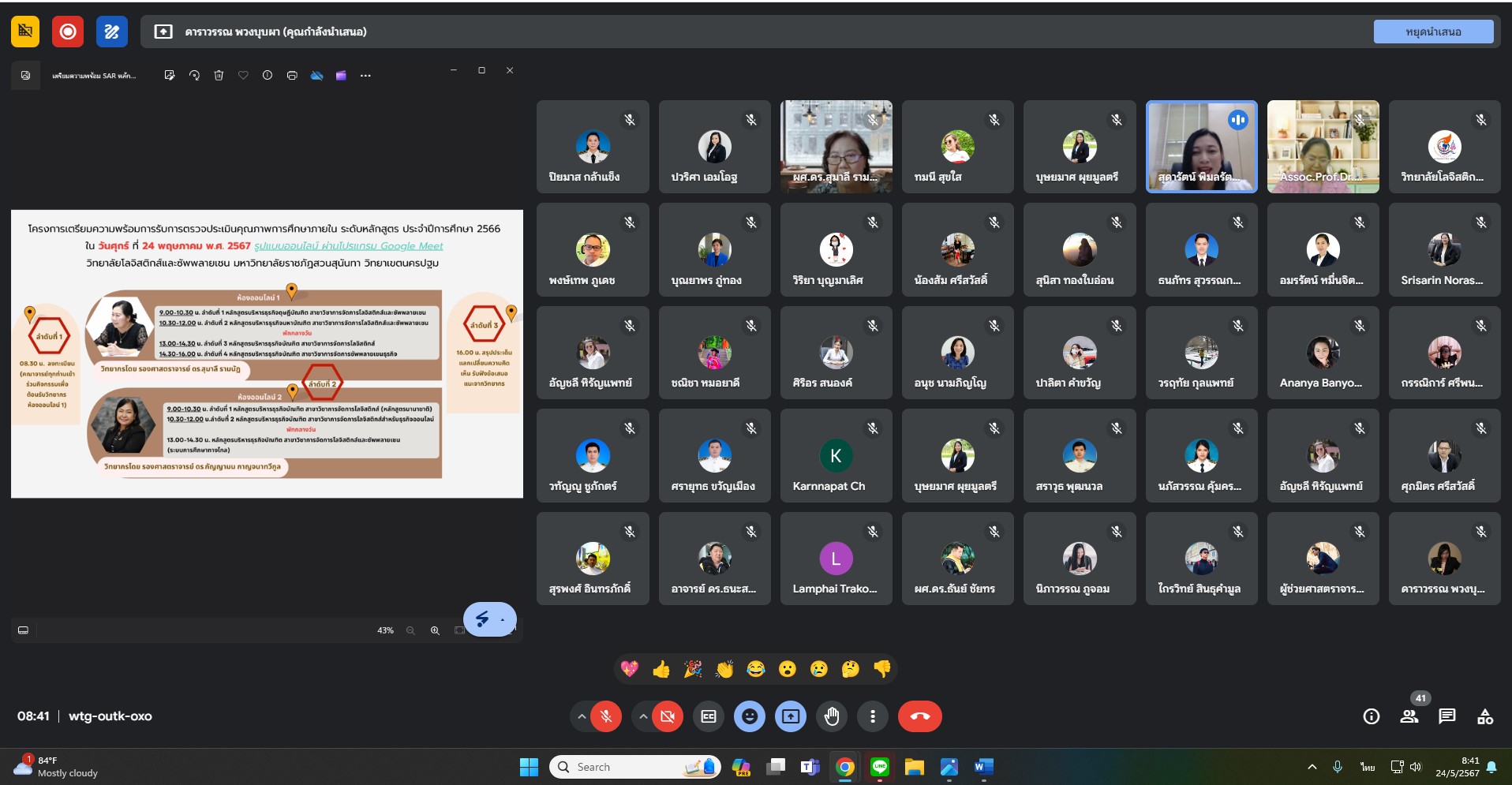This screenshot has width=1512, height=785.
Task: Leave the call
Action: coord(919,716)
